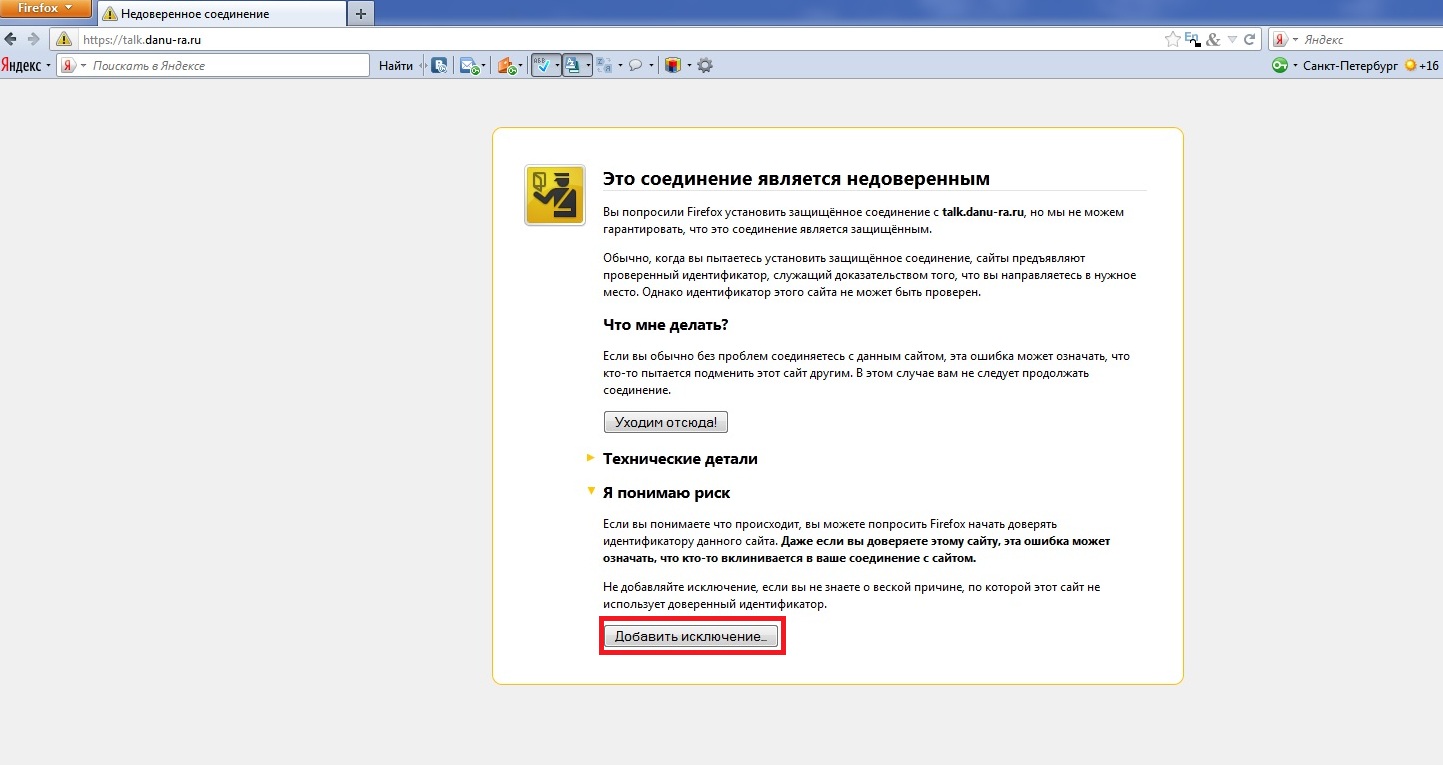
Task: Toggle the page translation A icon
Action: [573, 65]
